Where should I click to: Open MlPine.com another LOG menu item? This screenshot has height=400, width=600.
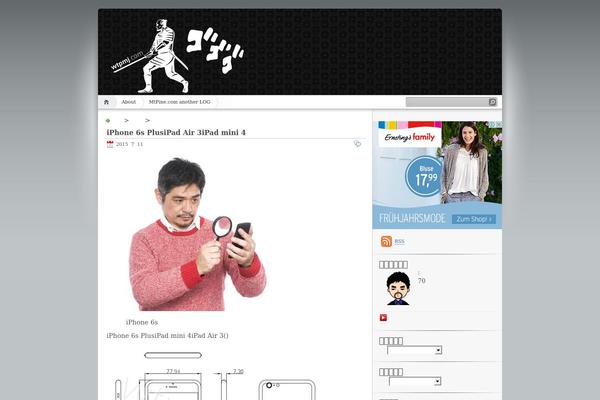click(179, 102)
